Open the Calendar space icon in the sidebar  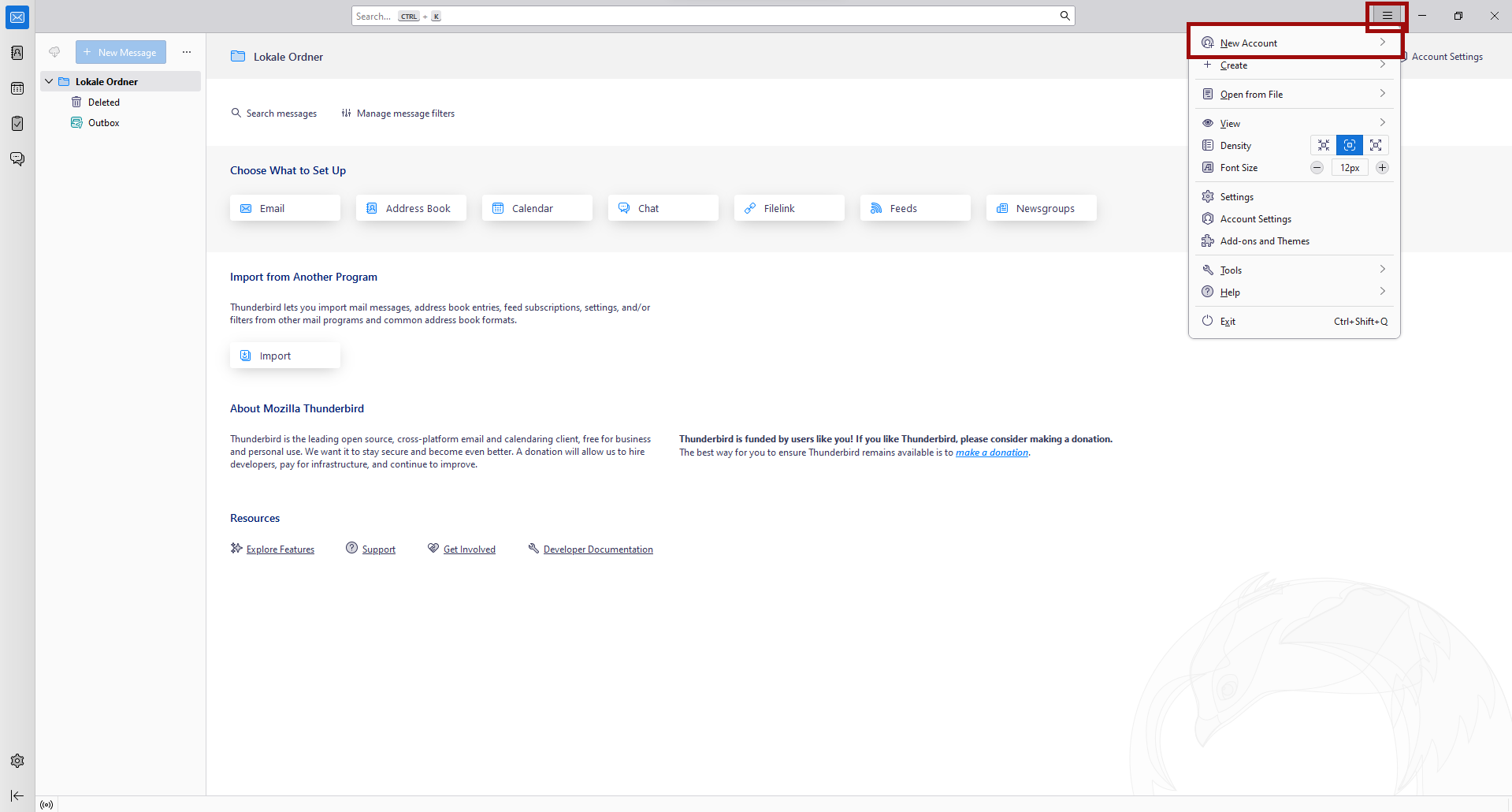point(17,88)
